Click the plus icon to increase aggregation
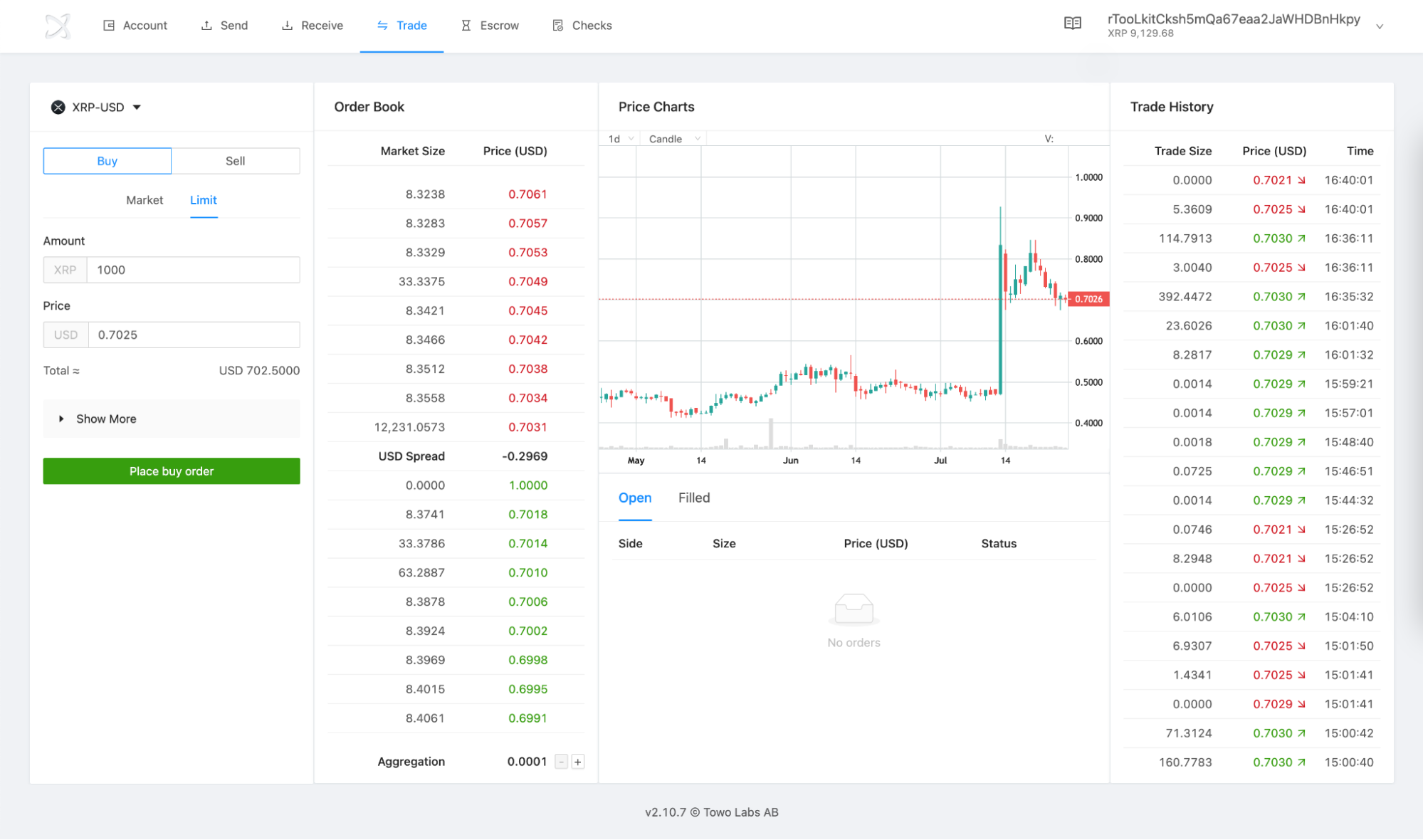 point(577,761)
